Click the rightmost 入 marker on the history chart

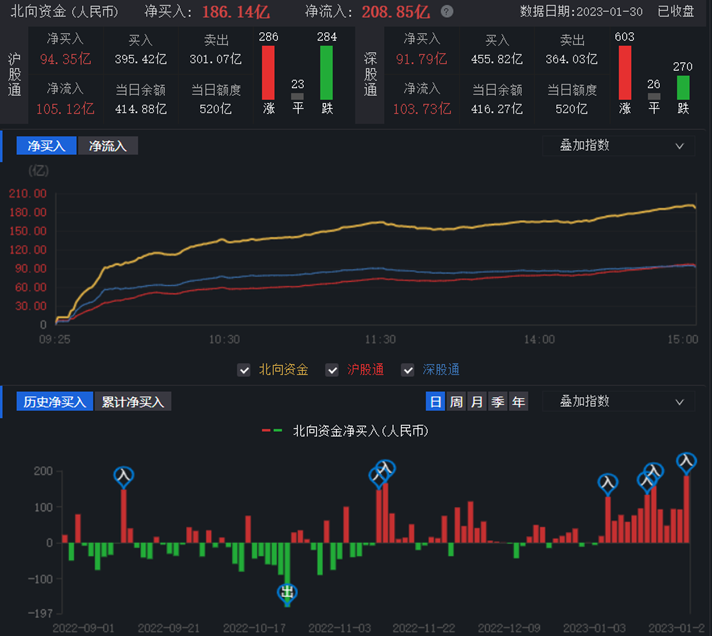[686, 462]
